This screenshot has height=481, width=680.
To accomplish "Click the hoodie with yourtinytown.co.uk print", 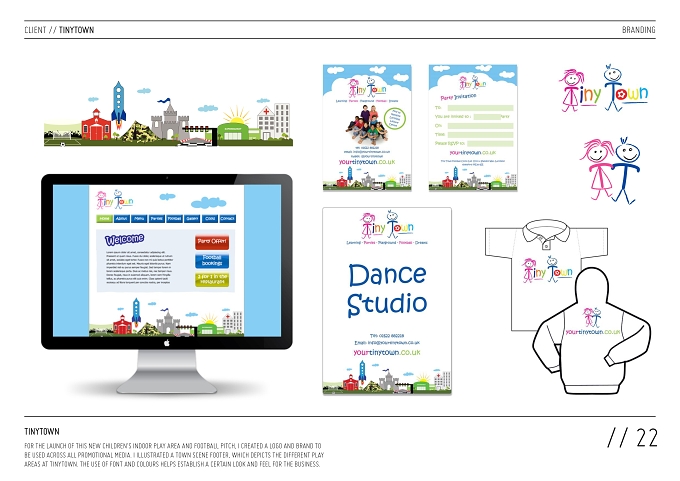I will tap(592, 332).
